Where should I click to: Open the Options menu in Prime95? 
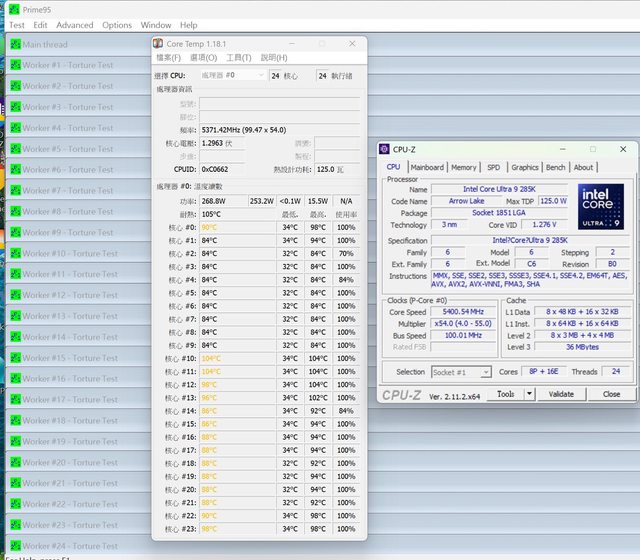tap(117, 25)
